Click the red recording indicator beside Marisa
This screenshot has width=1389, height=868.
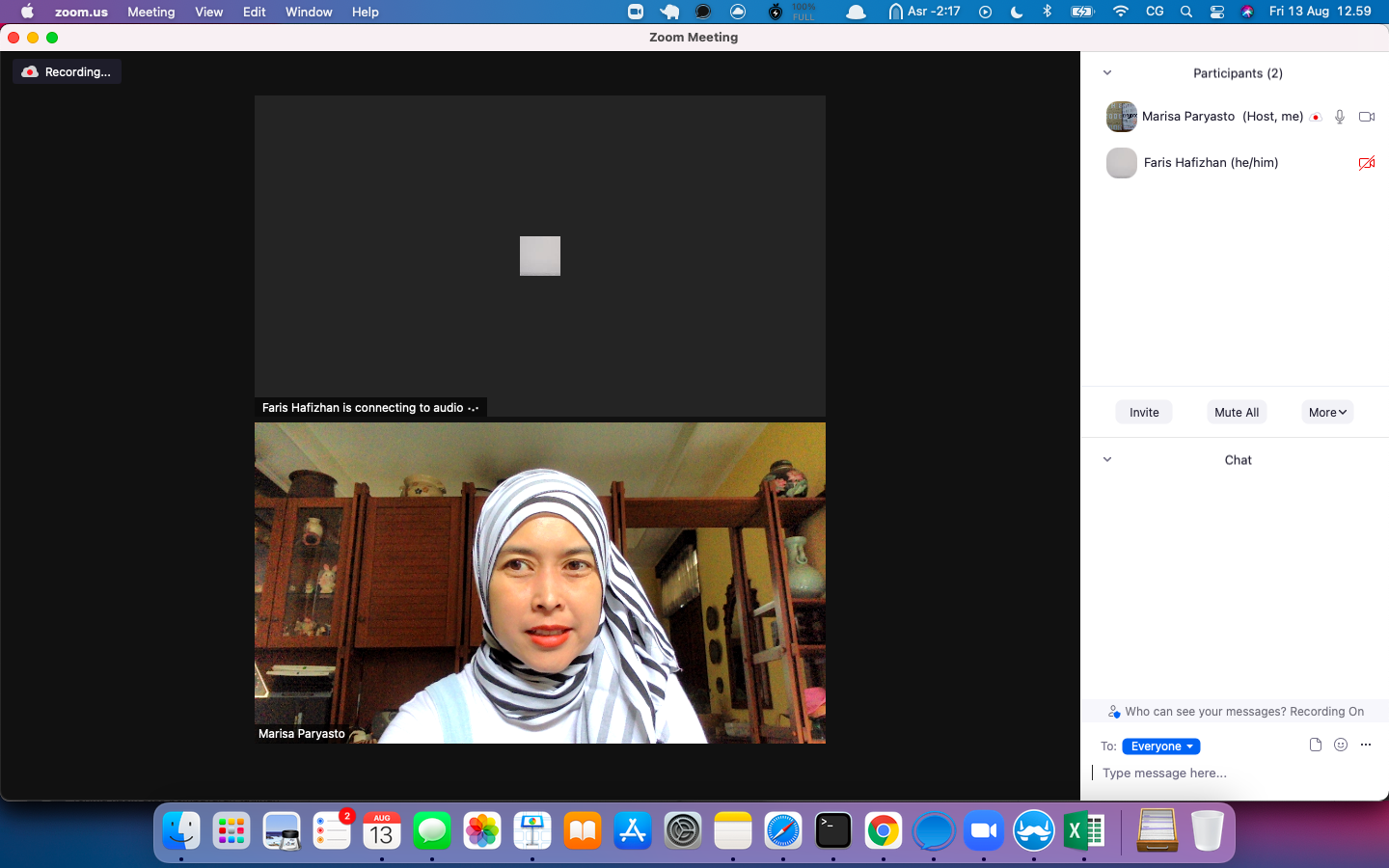point(1316,117)
